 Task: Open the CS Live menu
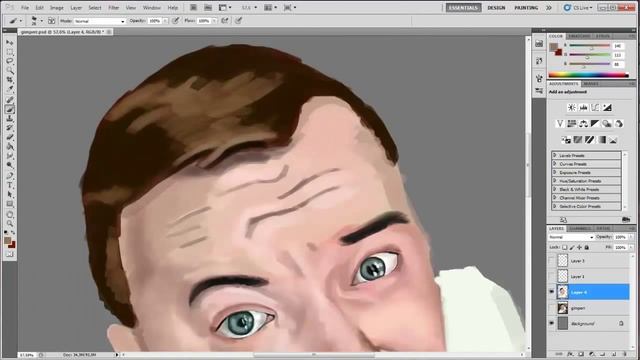pyautogui.click(x=578, y=8)
